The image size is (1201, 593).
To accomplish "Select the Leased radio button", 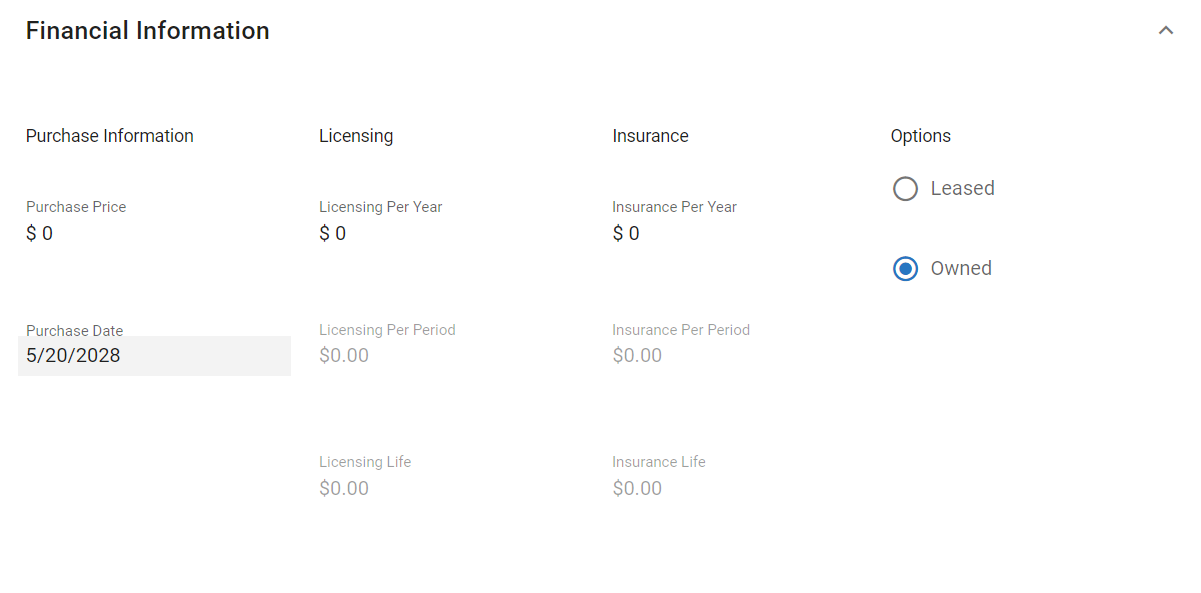I will click(x=905, y=189).
